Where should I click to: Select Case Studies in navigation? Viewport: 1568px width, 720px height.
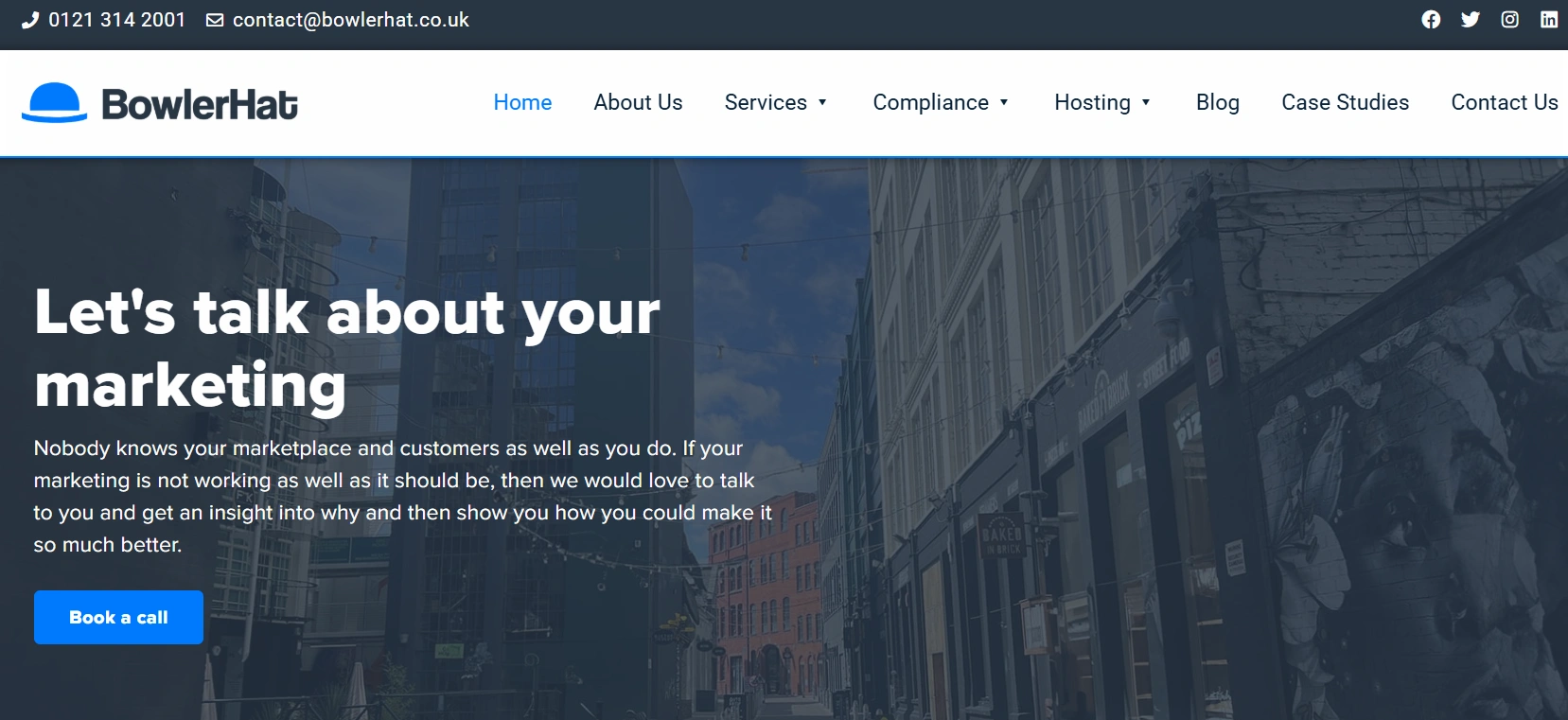(x=1345, y=102)
